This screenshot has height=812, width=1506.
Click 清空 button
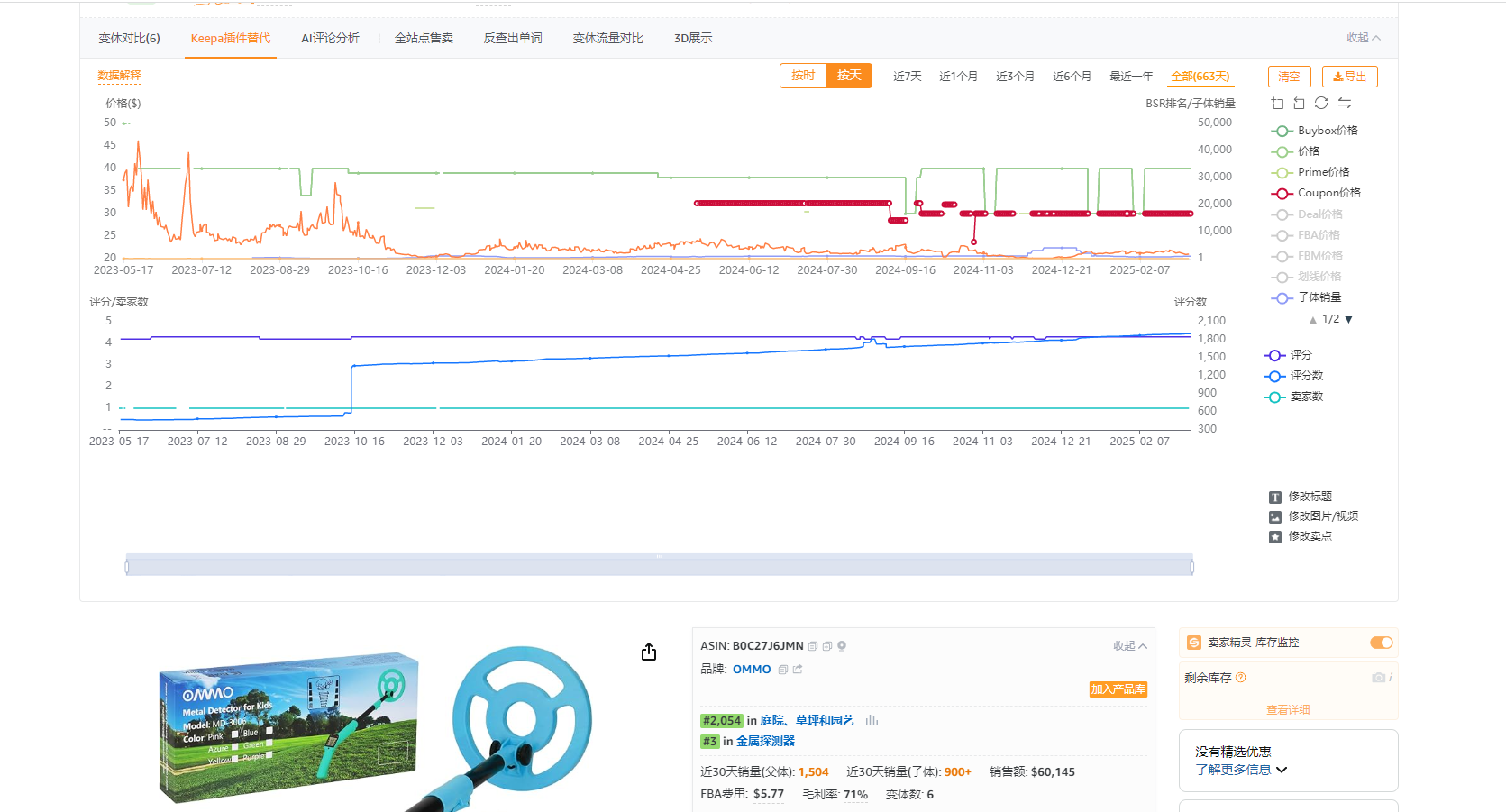(x=1290, y=77)
